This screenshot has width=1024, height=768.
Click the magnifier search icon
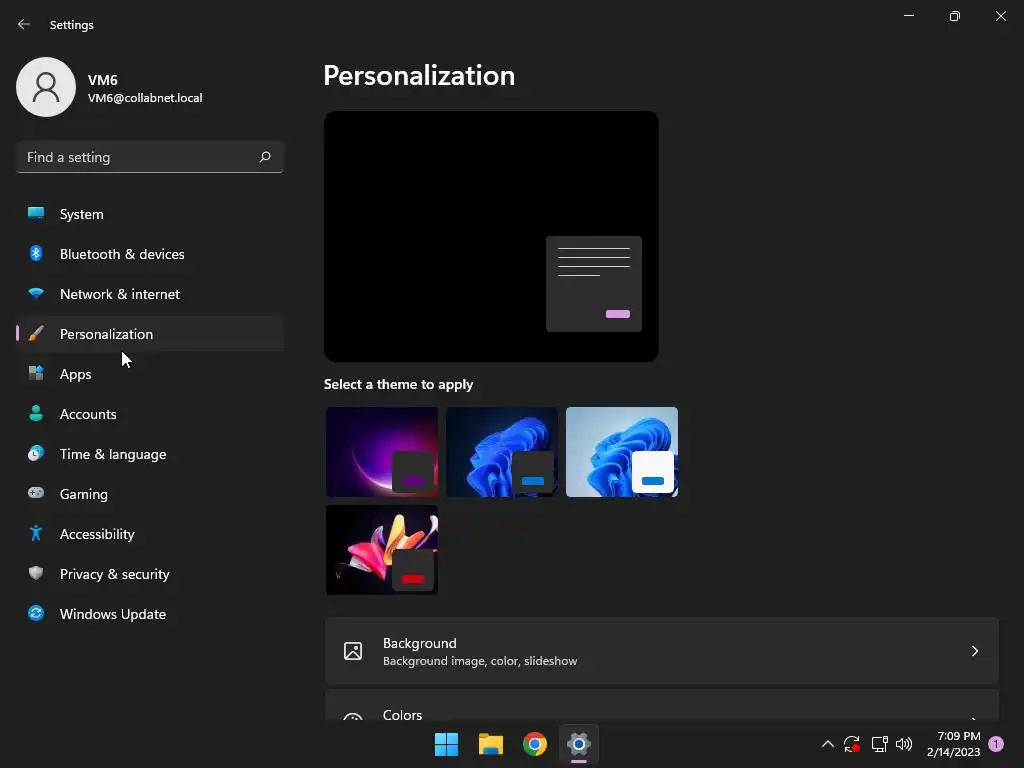(x=264, y=157)
